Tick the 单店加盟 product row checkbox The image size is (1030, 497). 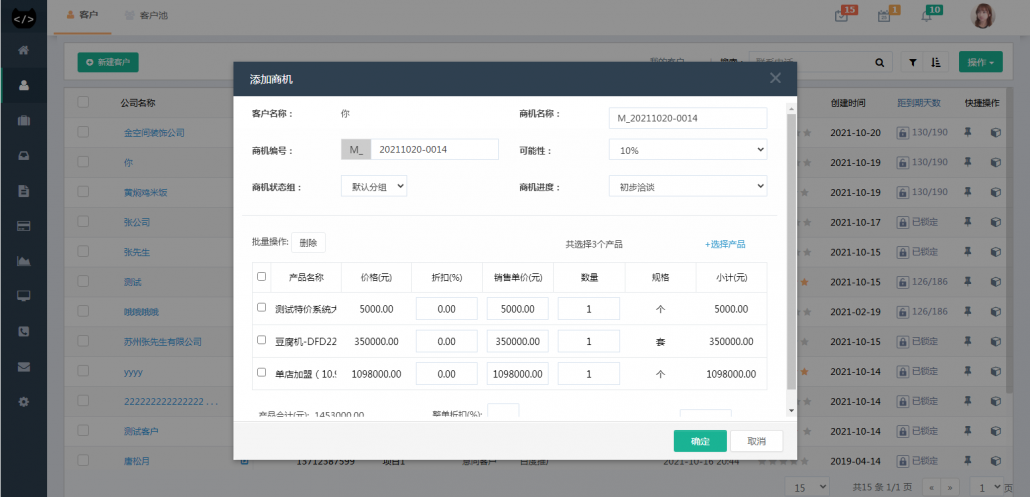point(262,374)
